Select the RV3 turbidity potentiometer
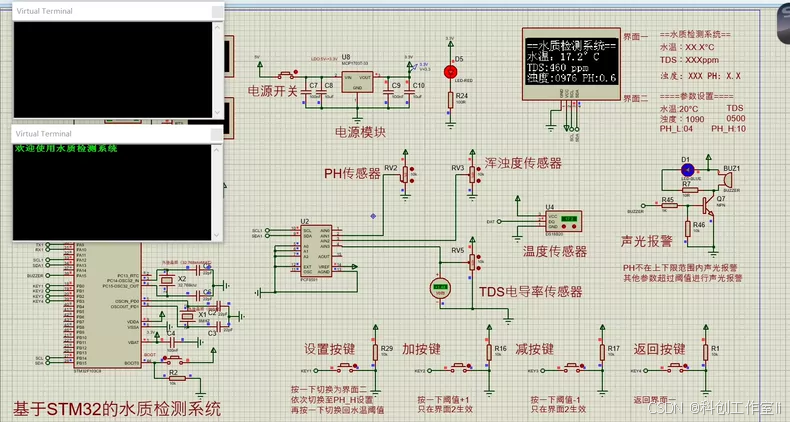The height and width of the screenshot is (422, 790). (x=472, y=174)
